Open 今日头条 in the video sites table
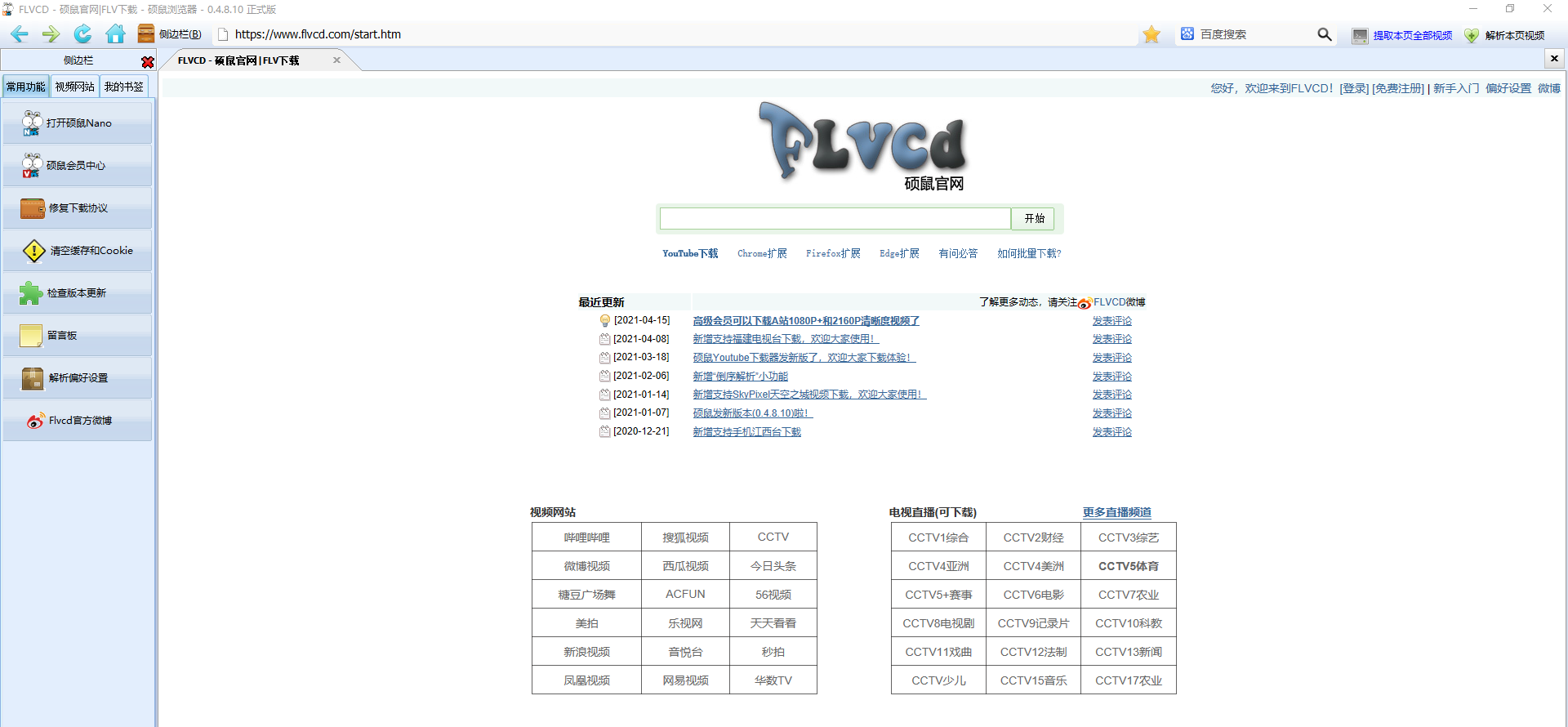 [773, 566]
